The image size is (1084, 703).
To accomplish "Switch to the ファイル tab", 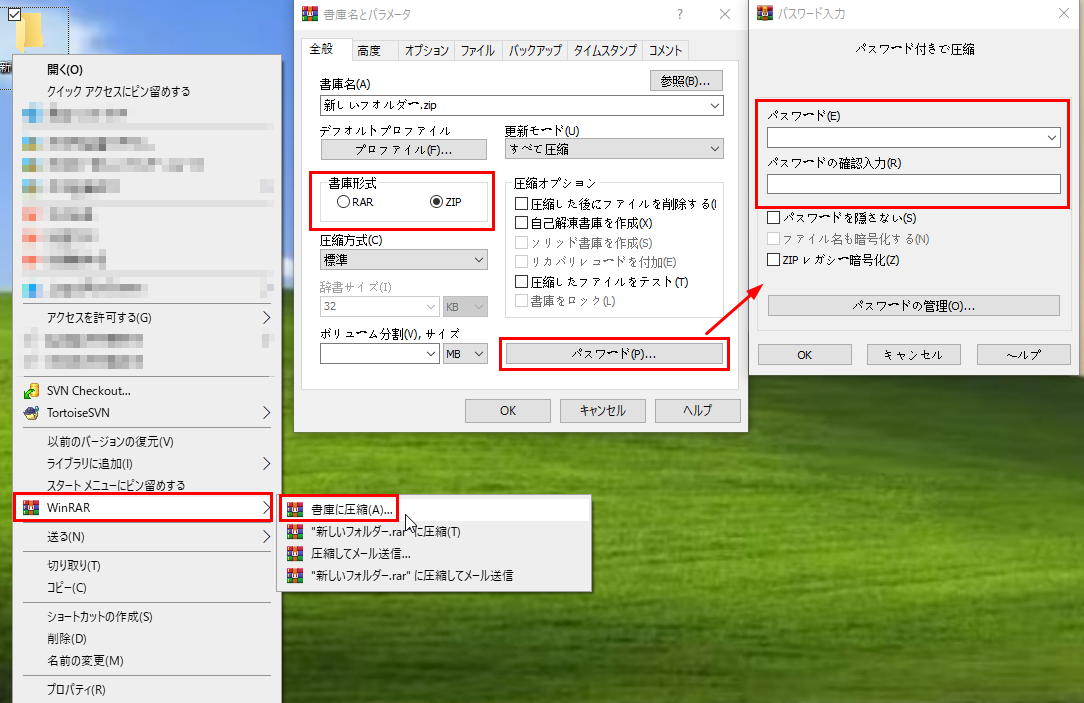I will 478,50.
